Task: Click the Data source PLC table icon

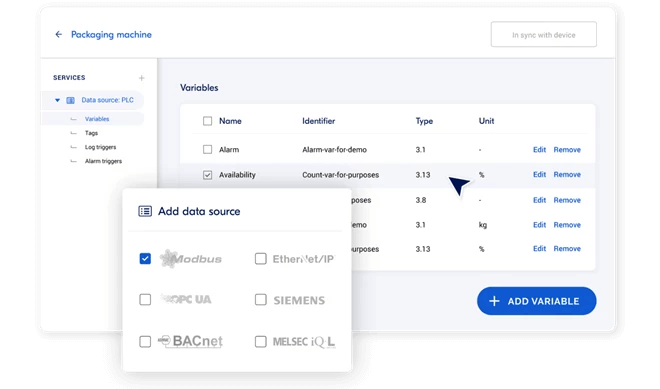Action: pos(71,100)
